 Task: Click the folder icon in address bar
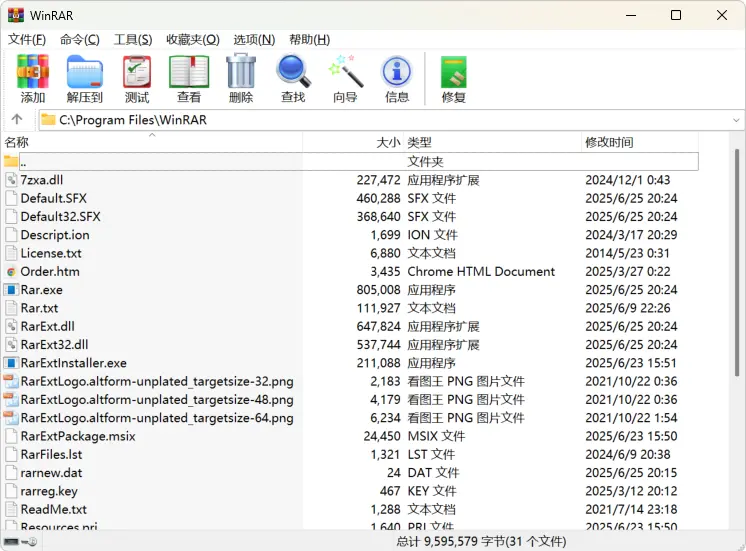click(48, 119)
